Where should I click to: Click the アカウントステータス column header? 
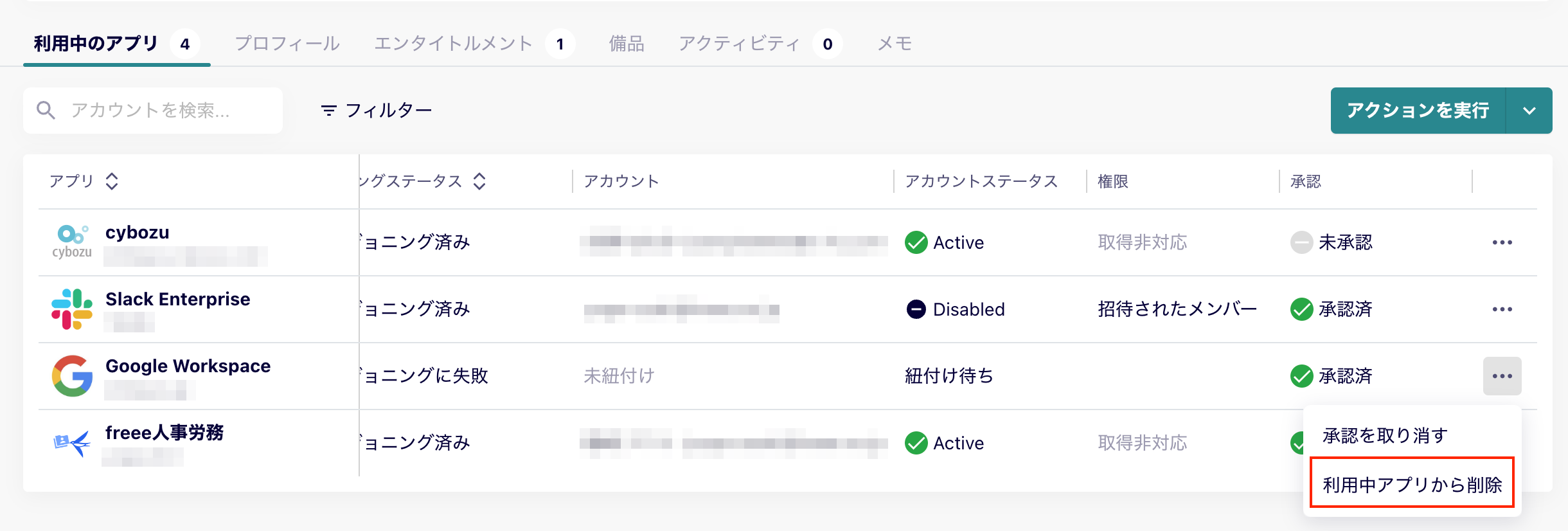coord(981,181)
